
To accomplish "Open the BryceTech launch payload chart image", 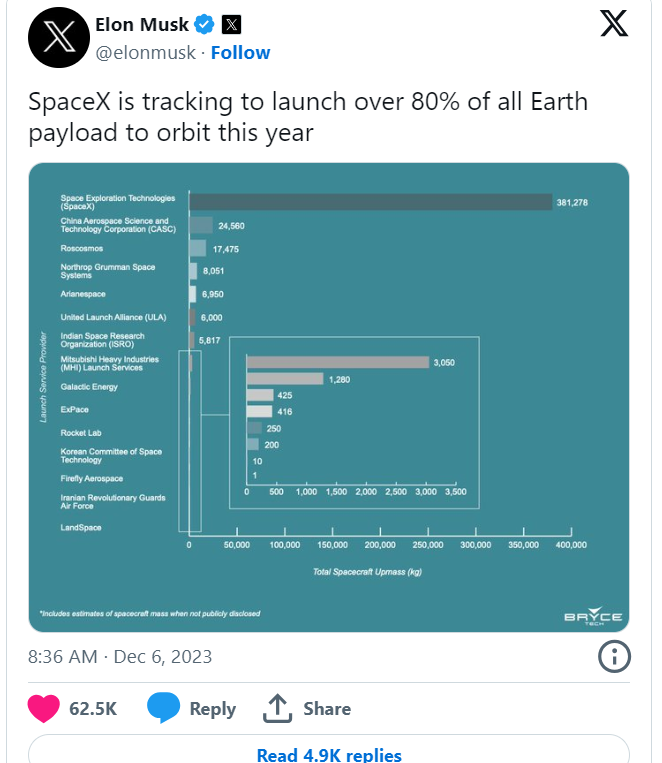I will (x=329, y=398).
